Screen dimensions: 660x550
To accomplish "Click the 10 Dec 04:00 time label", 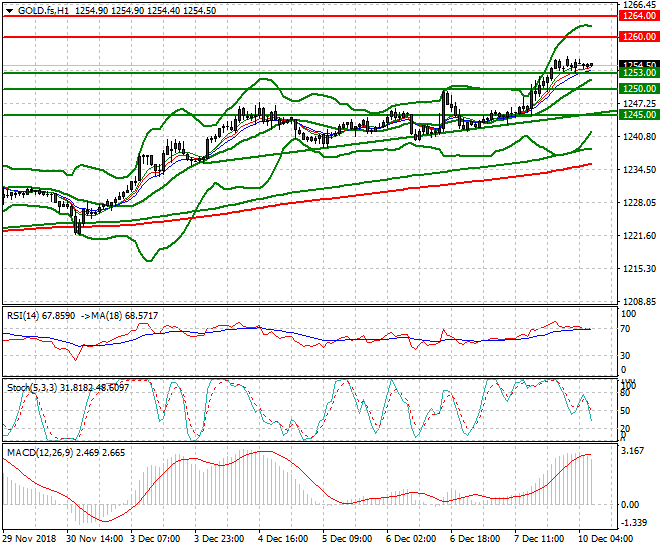I will [x=606, y=539].
